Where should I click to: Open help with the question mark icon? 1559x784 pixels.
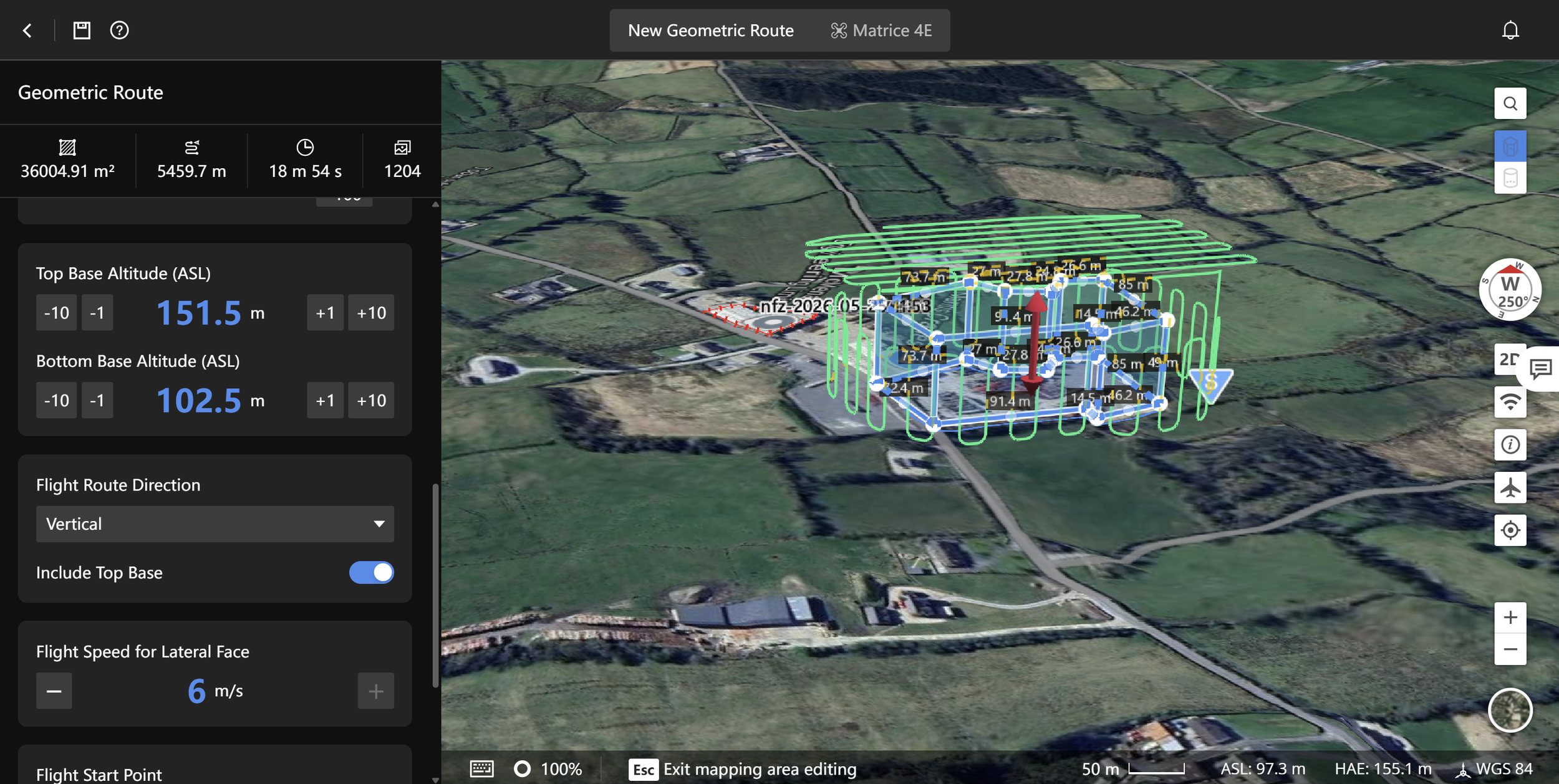point(119,30)
